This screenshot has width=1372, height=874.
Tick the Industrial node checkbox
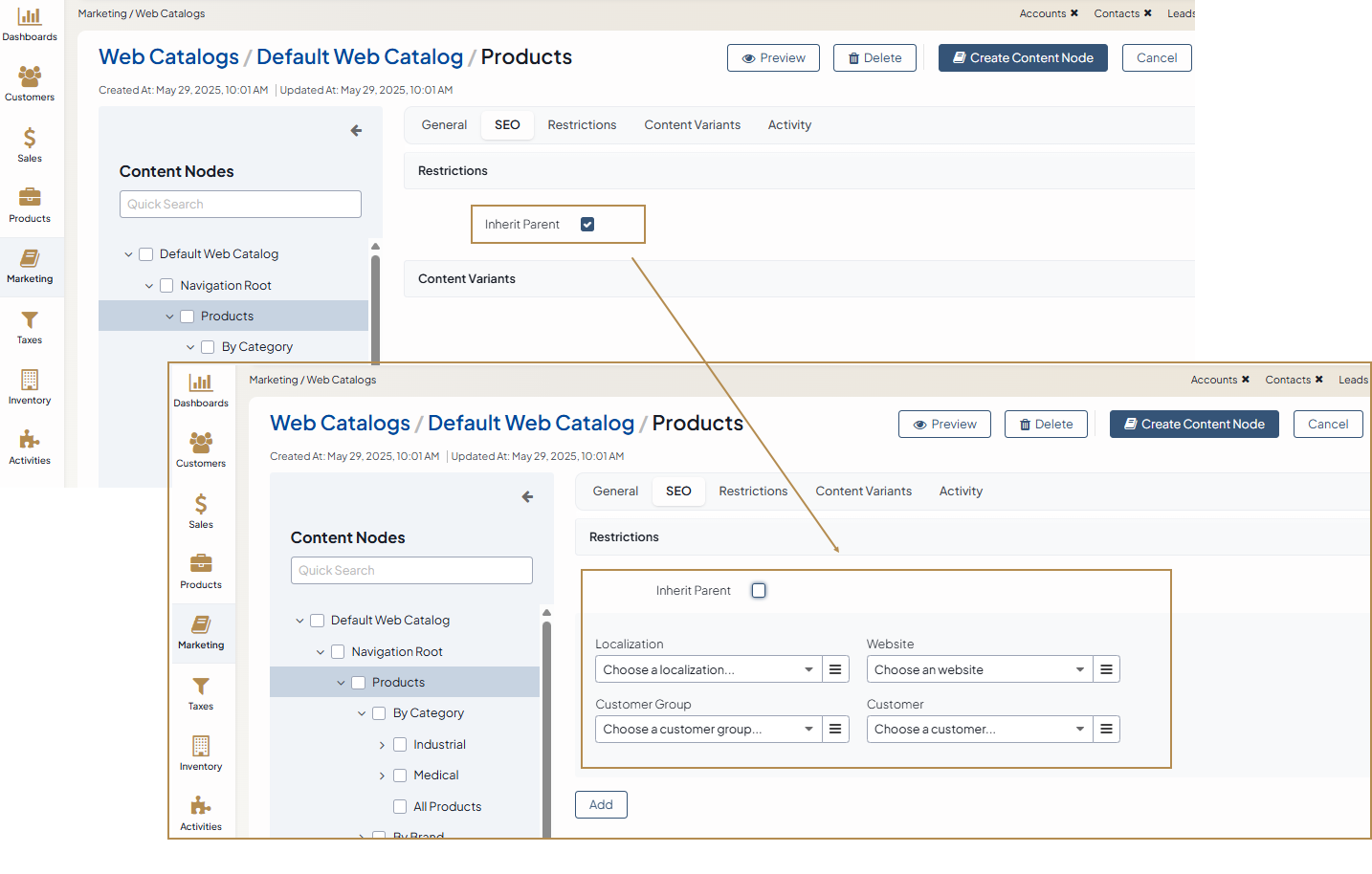click(x=400, y=745)
